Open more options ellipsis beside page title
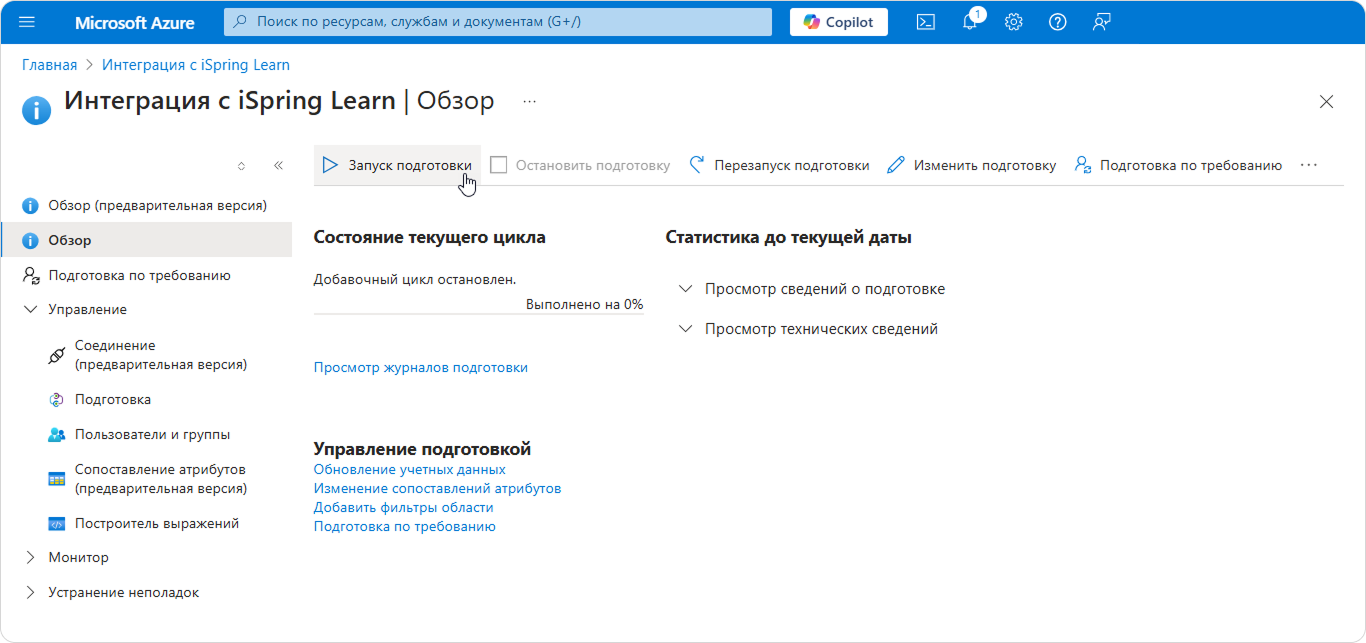Screen dimensions: 1366x643 click(530, 101)
